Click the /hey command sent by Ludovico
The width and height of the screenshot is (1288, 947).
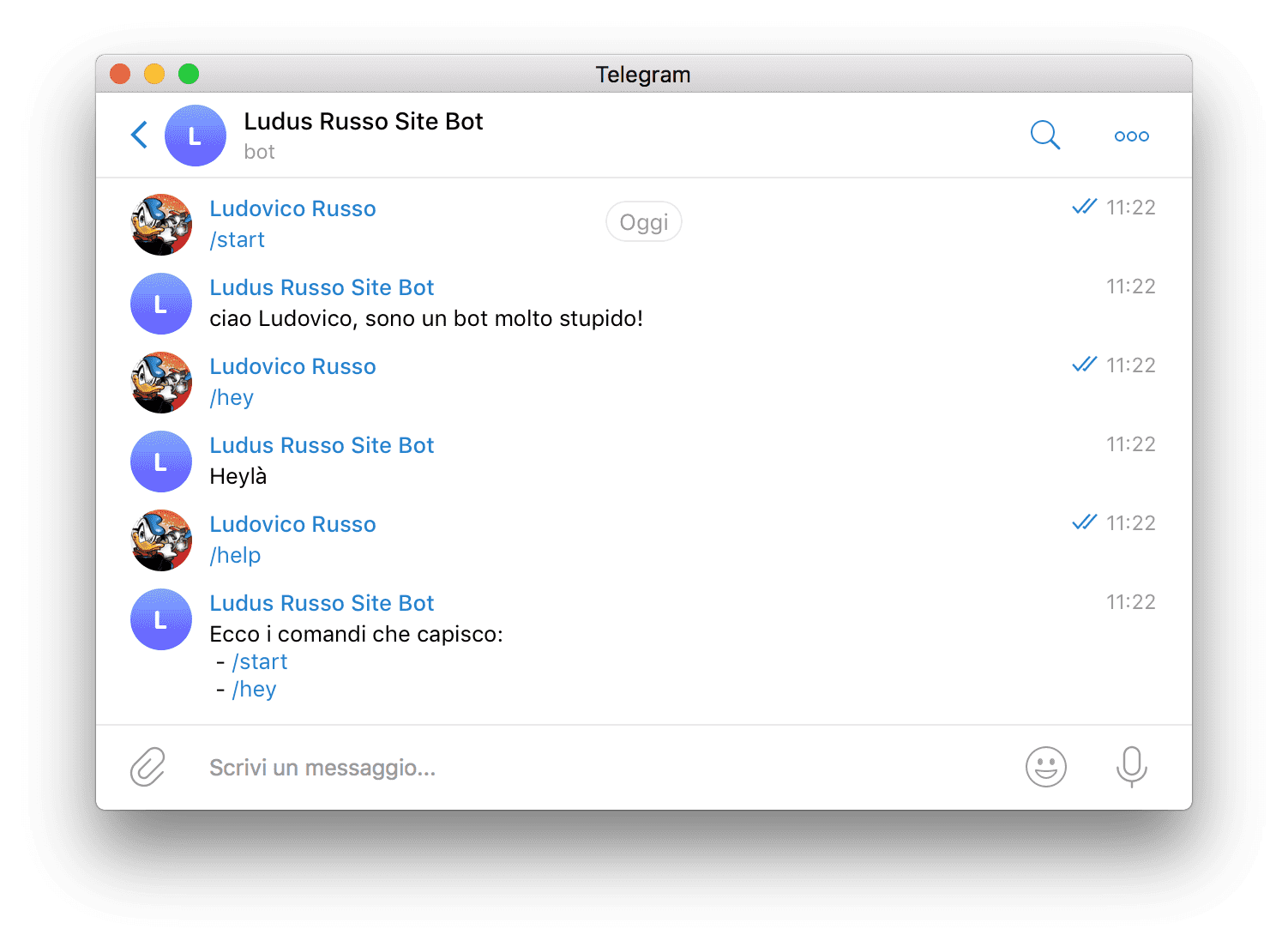click(232, 398)
